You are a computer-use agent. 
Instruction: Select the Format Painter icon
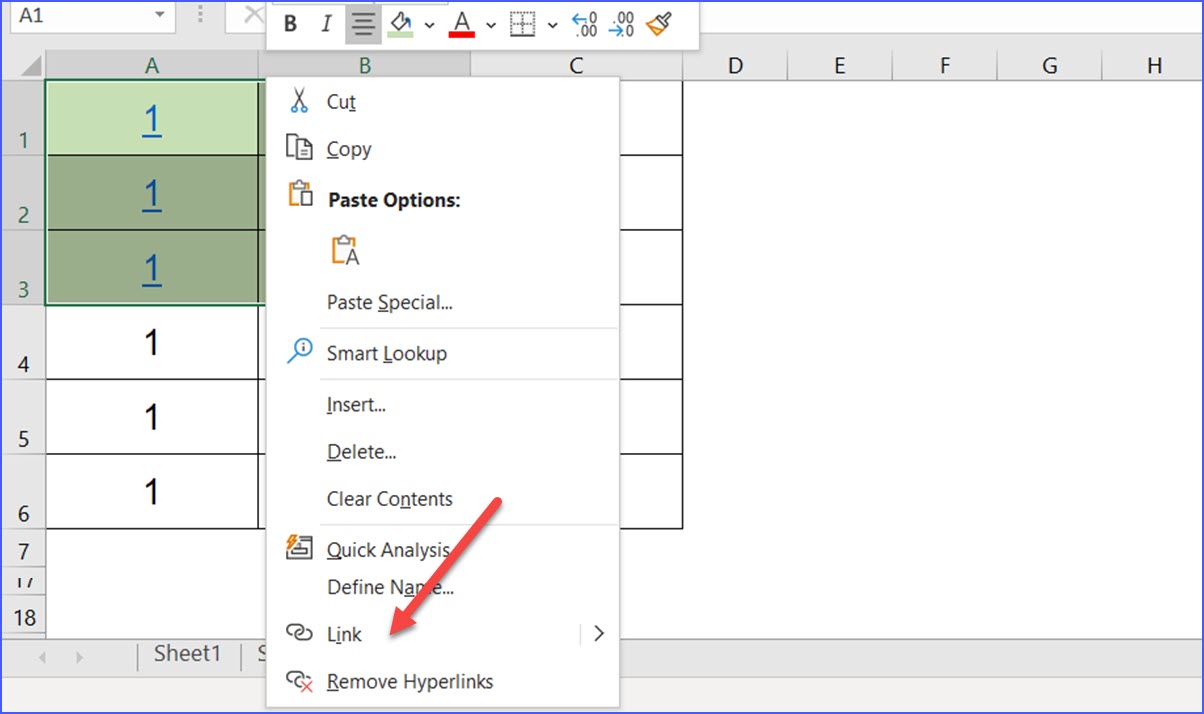[x=658, y=24]
